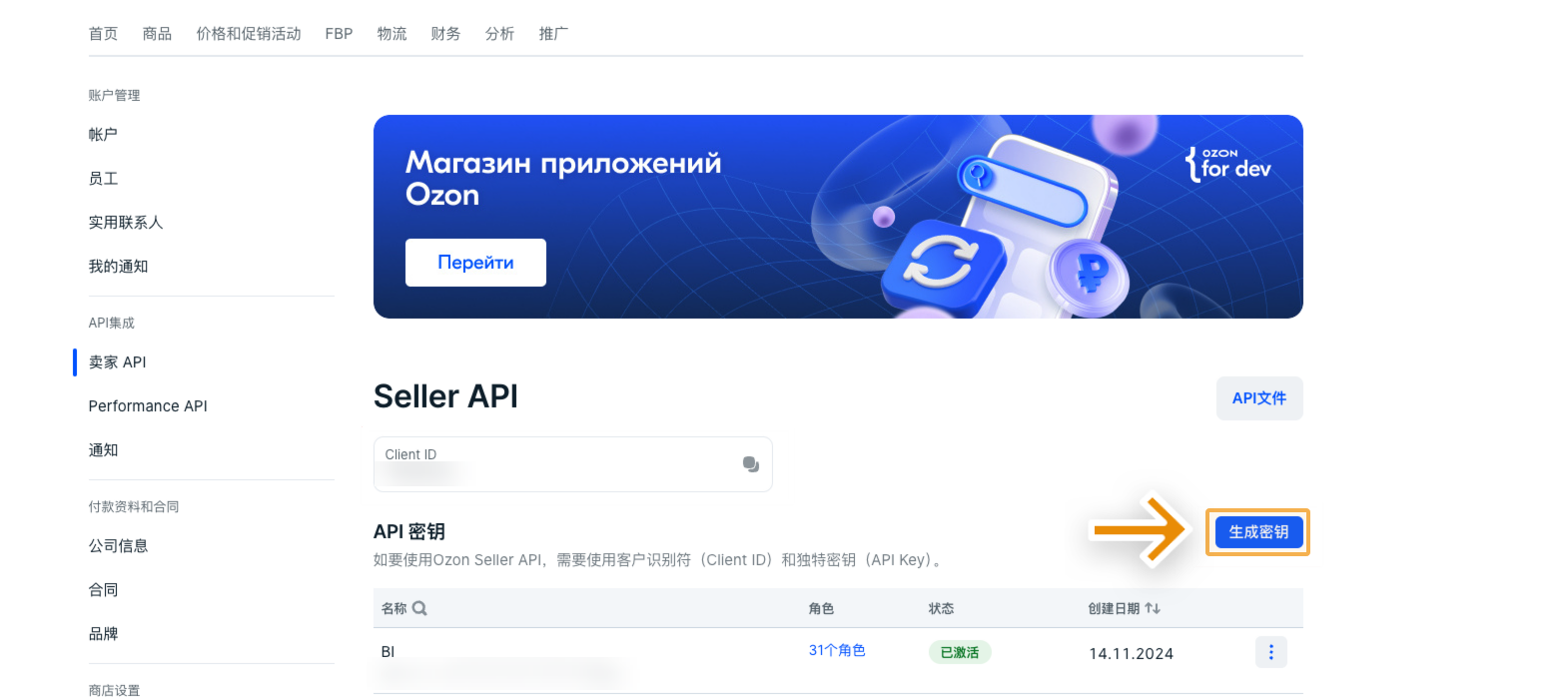1568x697 pixels.
Task: Open the 分析 top menu
Action: pos(499,34)
